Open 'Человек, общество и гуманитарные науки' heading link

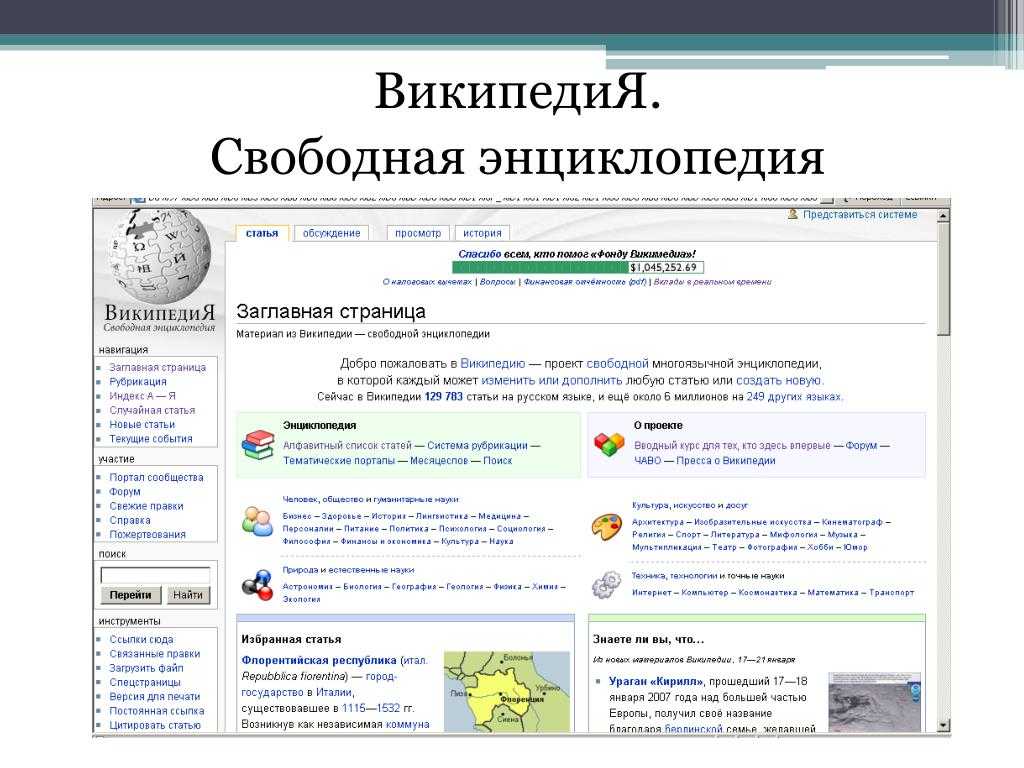[370, 500]
